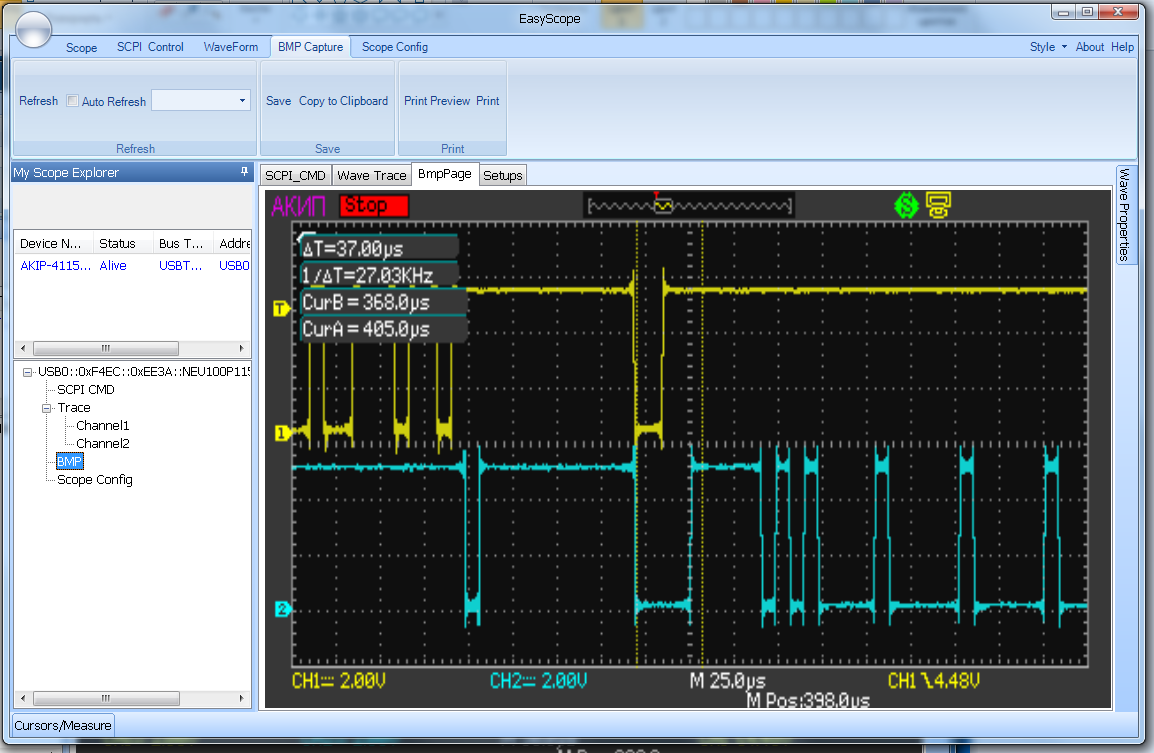Switch to the WaveForm ribbon tab
This screenshot has width=1154, height=753.
[230, 47]
